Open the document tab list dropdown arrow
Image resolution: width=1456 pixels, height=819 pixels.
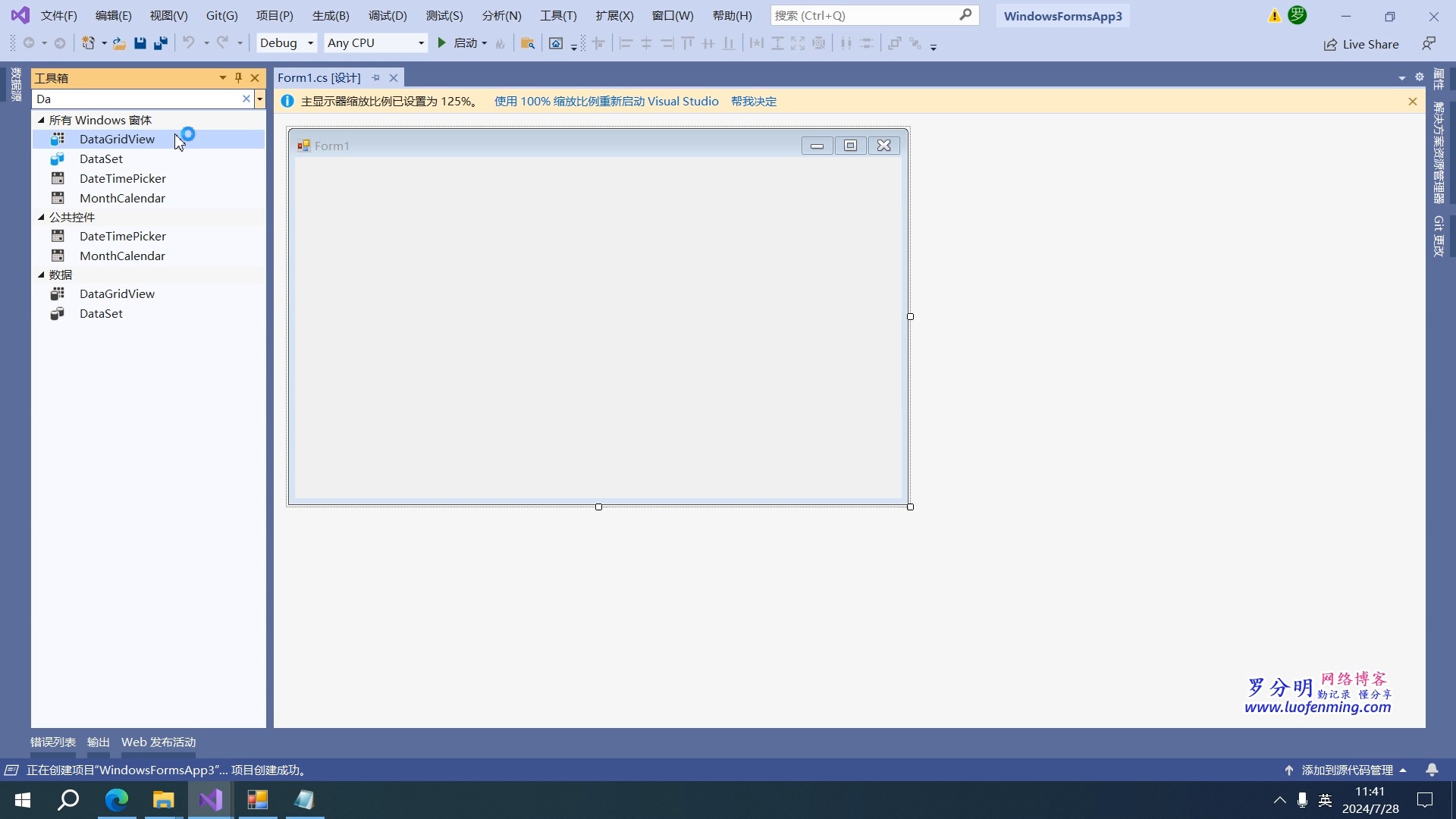click(1401, 77)
